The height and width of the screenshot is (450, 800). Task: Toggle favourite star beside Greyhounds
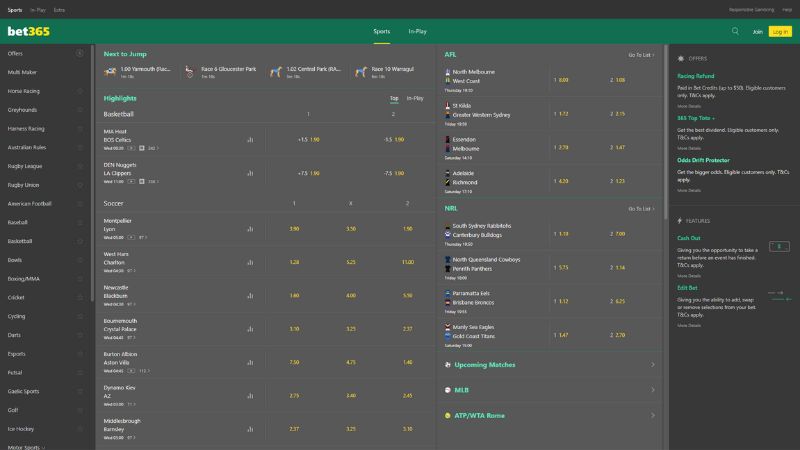[x=80, y=110]
